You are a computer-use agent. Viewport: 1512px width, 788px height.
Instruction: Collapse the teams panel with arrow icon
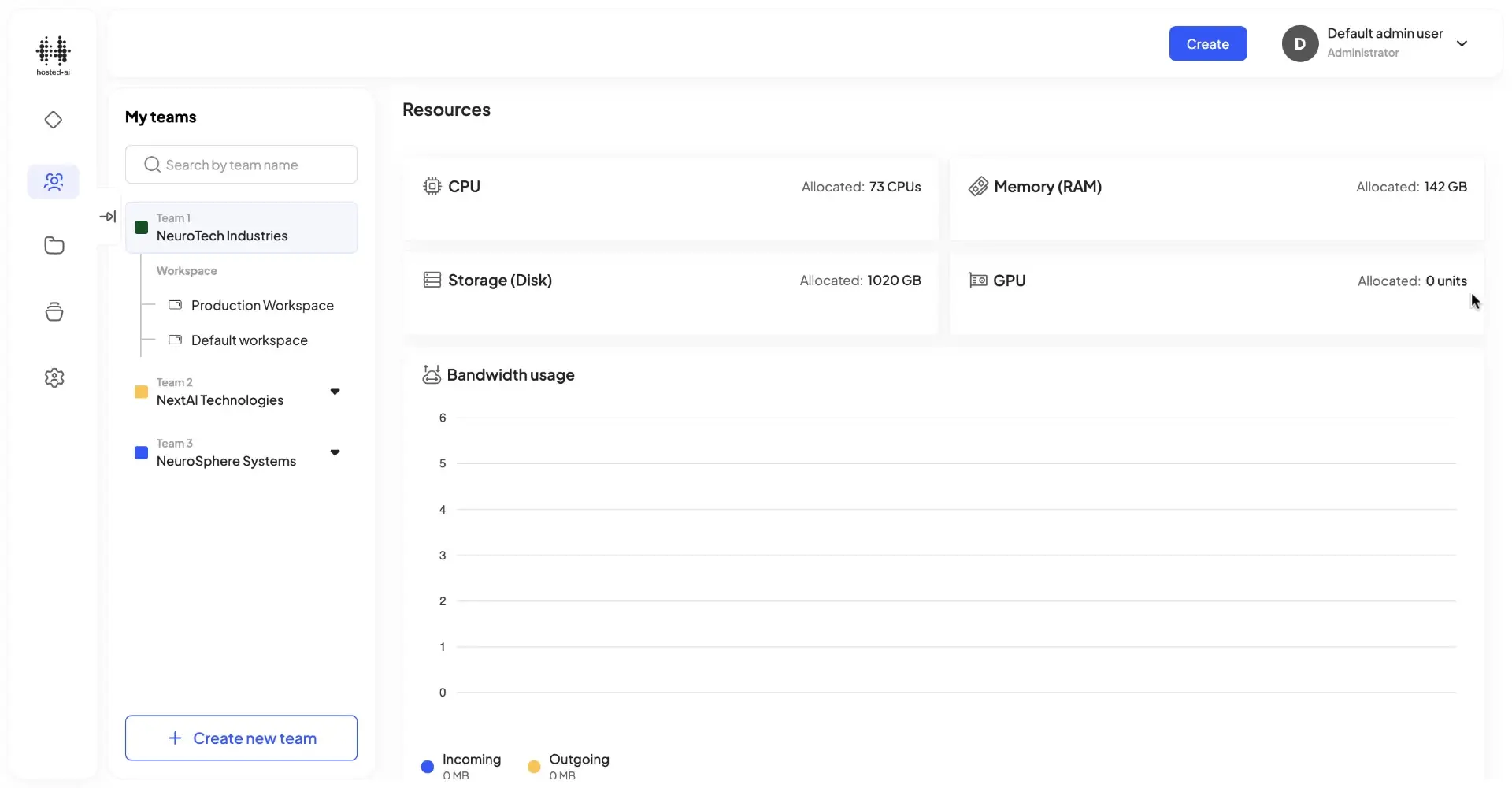click(x=109, y=217)
